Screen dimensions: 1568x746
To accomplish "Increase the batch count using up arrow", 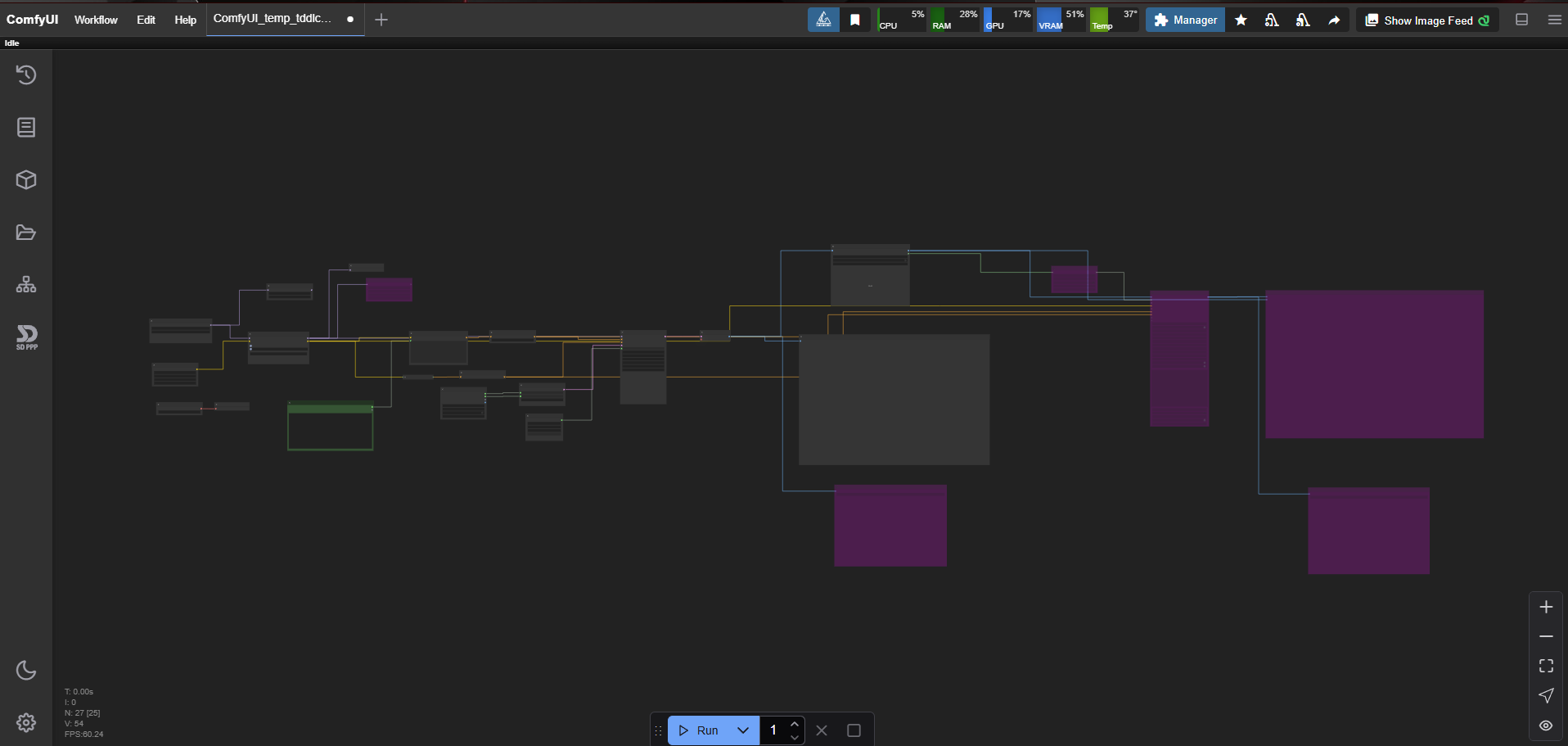I will pos(794,724).
